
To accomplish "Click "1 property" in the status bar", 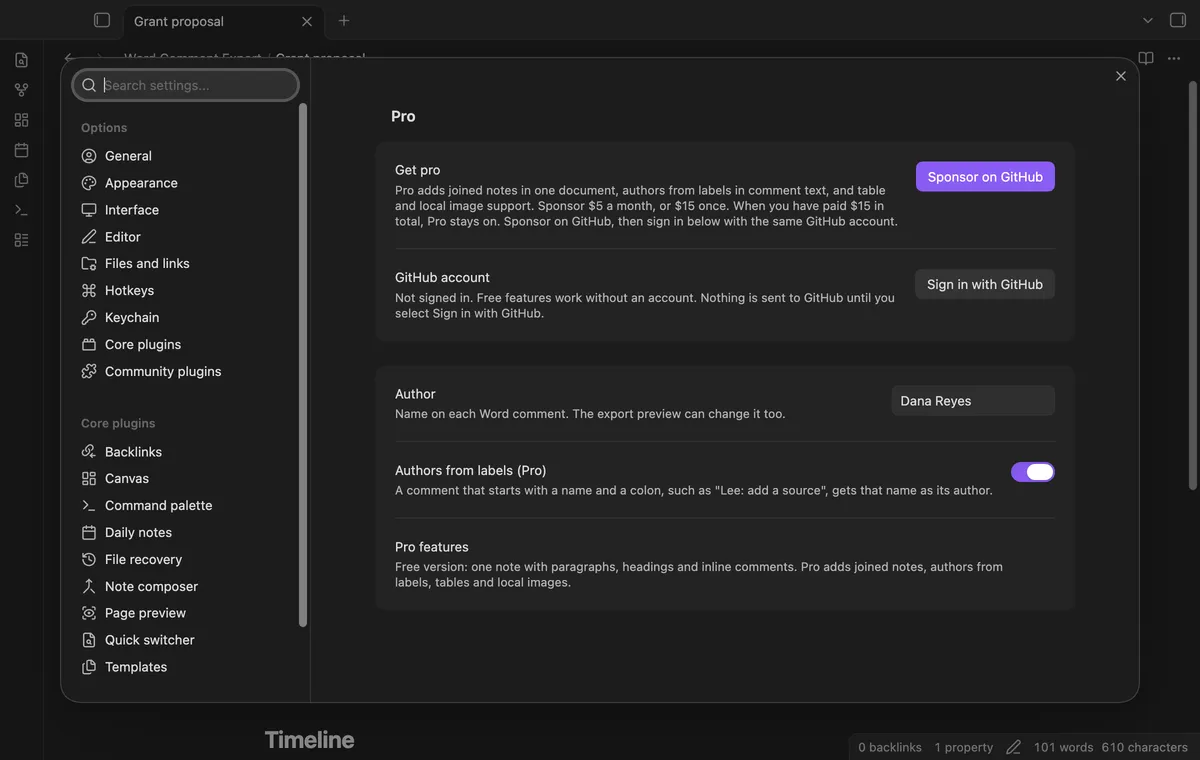I will (964, 747).
